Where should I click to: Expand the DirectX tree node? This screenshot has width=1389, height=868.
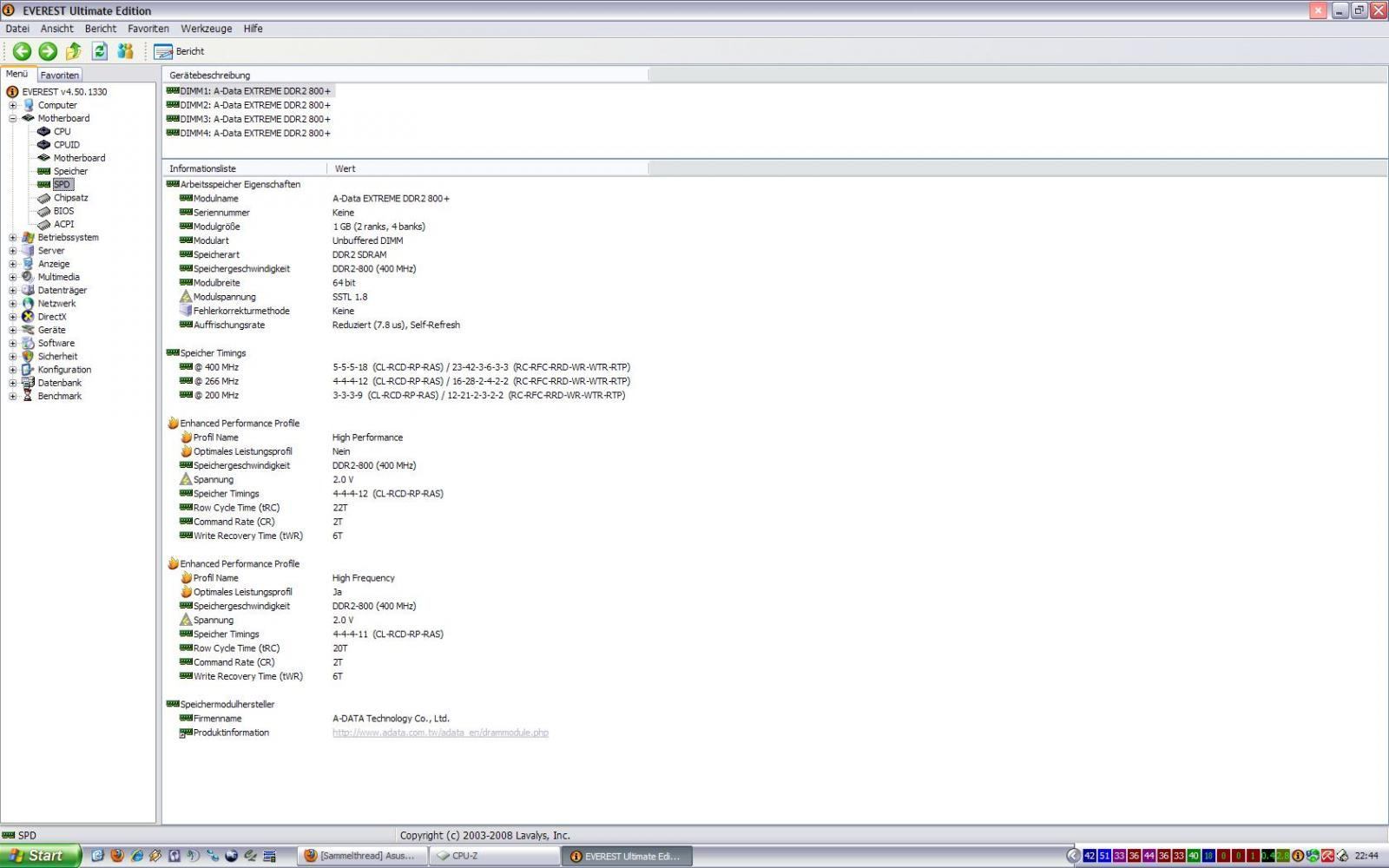(x=13, y=317)
